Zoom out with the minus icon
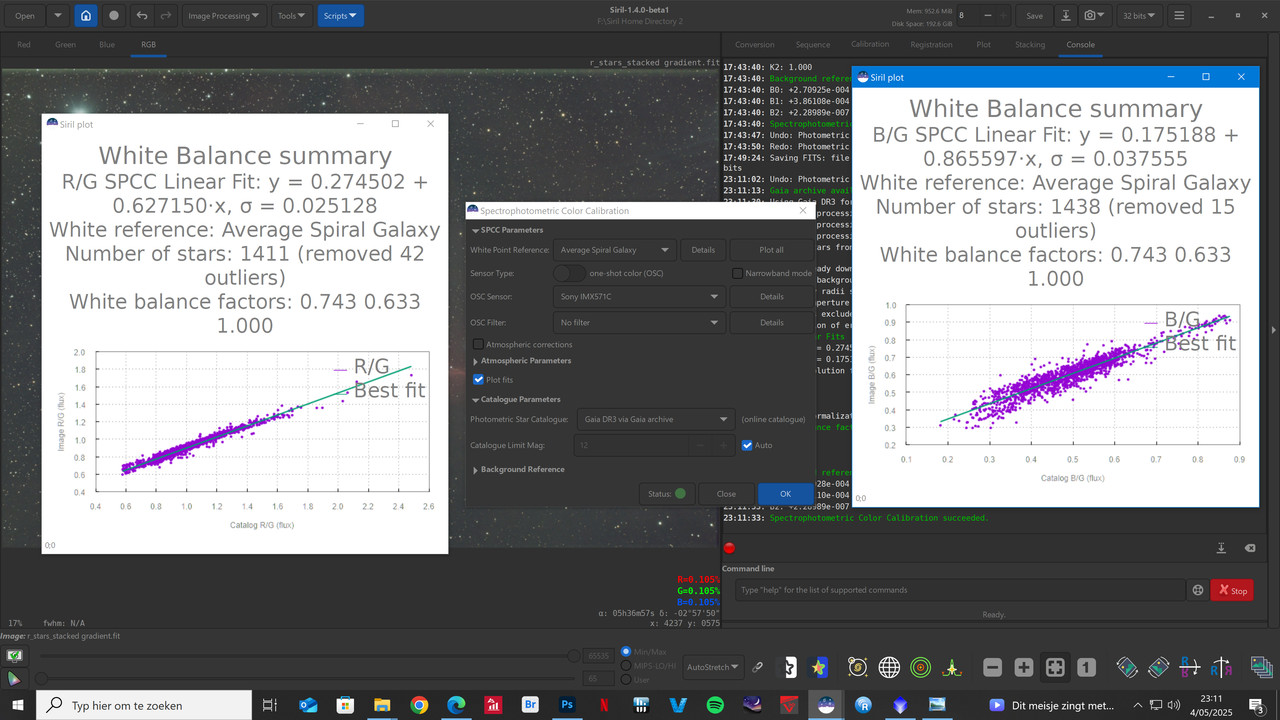 [x=992, y=667]
